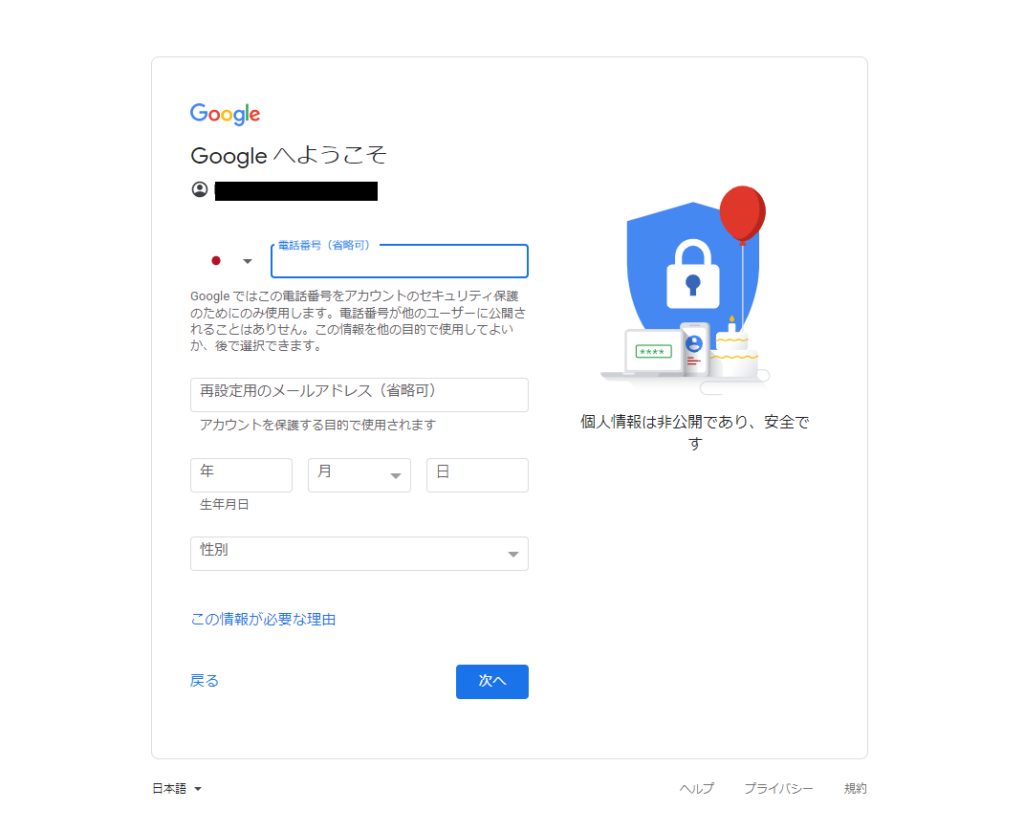
Task: Open the 性別 gender dropdown
Action: tap(359, 554)
